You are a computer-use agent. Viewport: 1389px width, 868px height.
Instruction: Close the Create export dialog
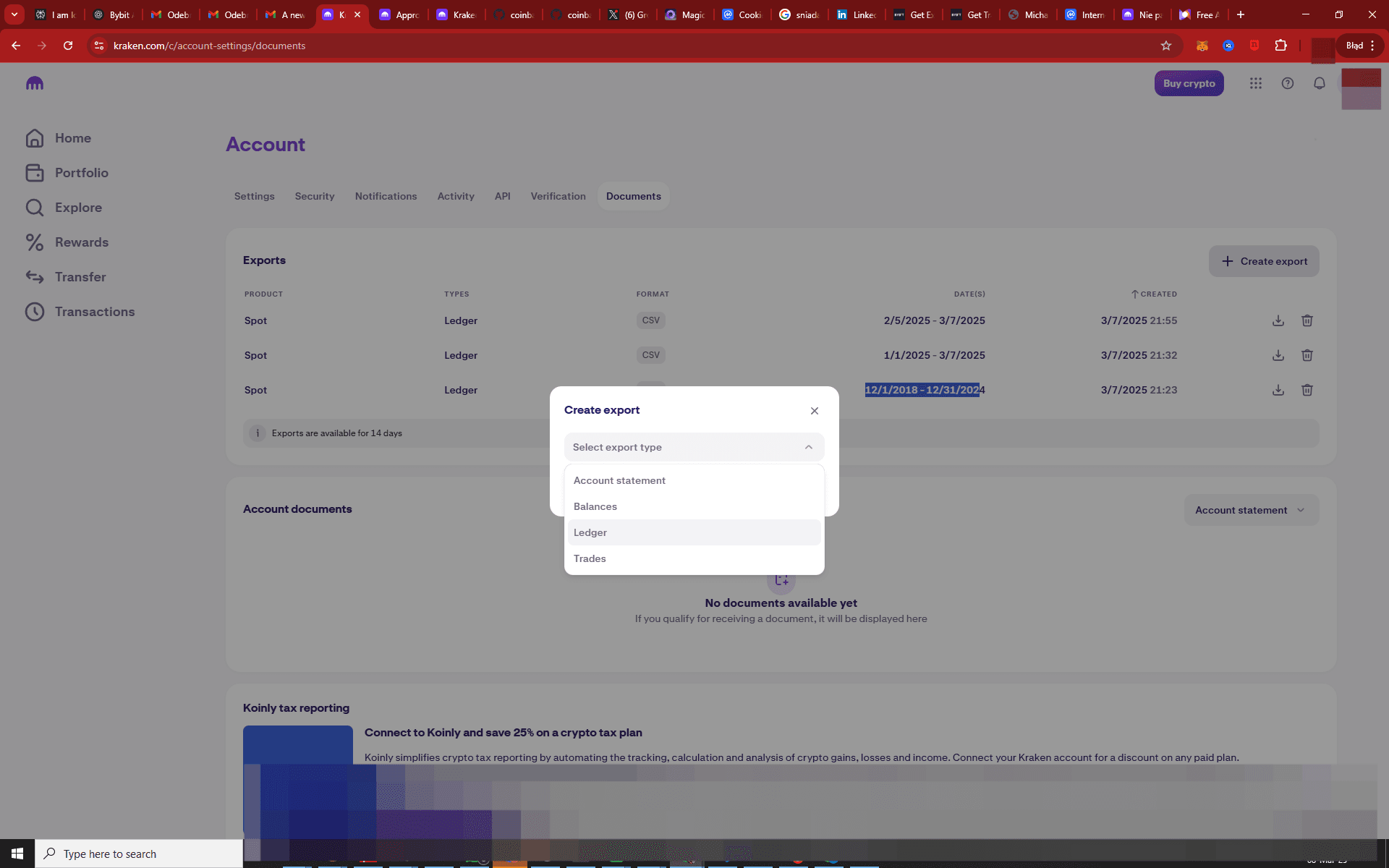tap(815, 411)
